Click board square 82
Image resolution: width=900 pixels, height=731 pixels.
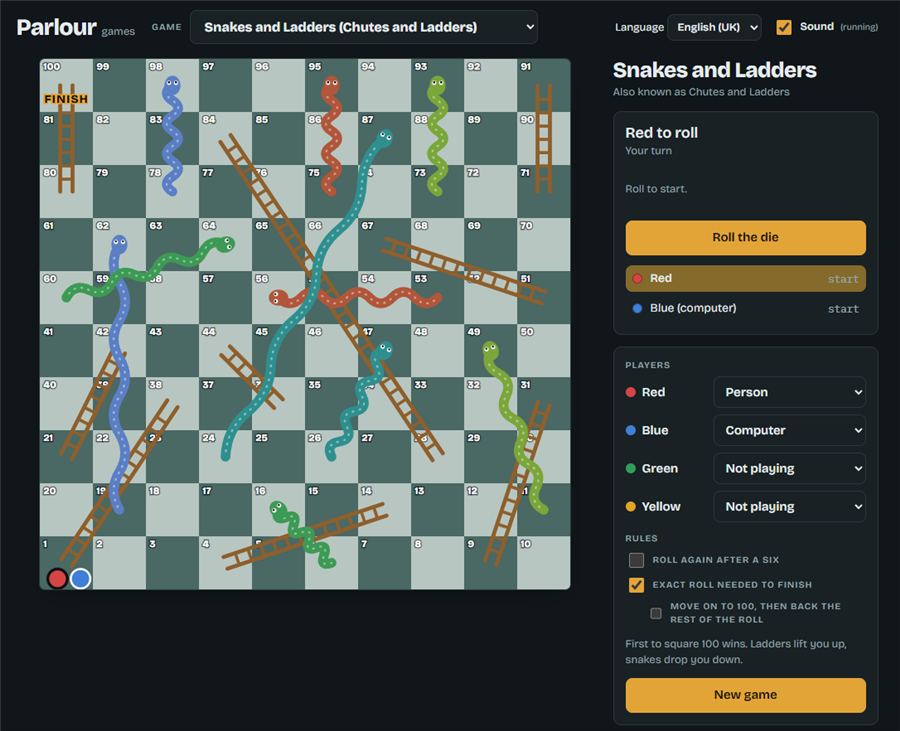tap(119, 138)
